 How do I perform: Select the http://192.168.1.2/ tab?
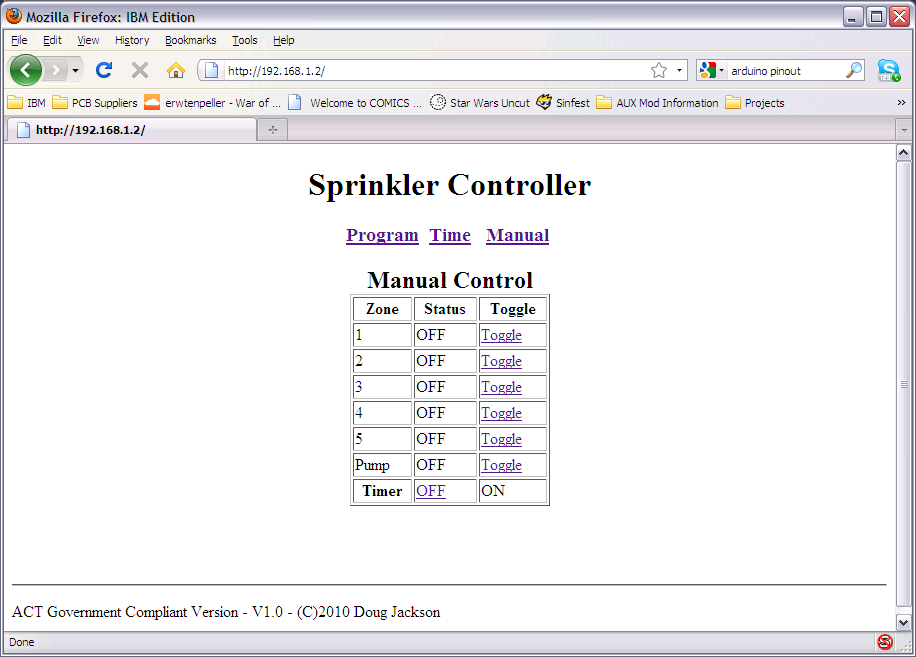(131, 130)
